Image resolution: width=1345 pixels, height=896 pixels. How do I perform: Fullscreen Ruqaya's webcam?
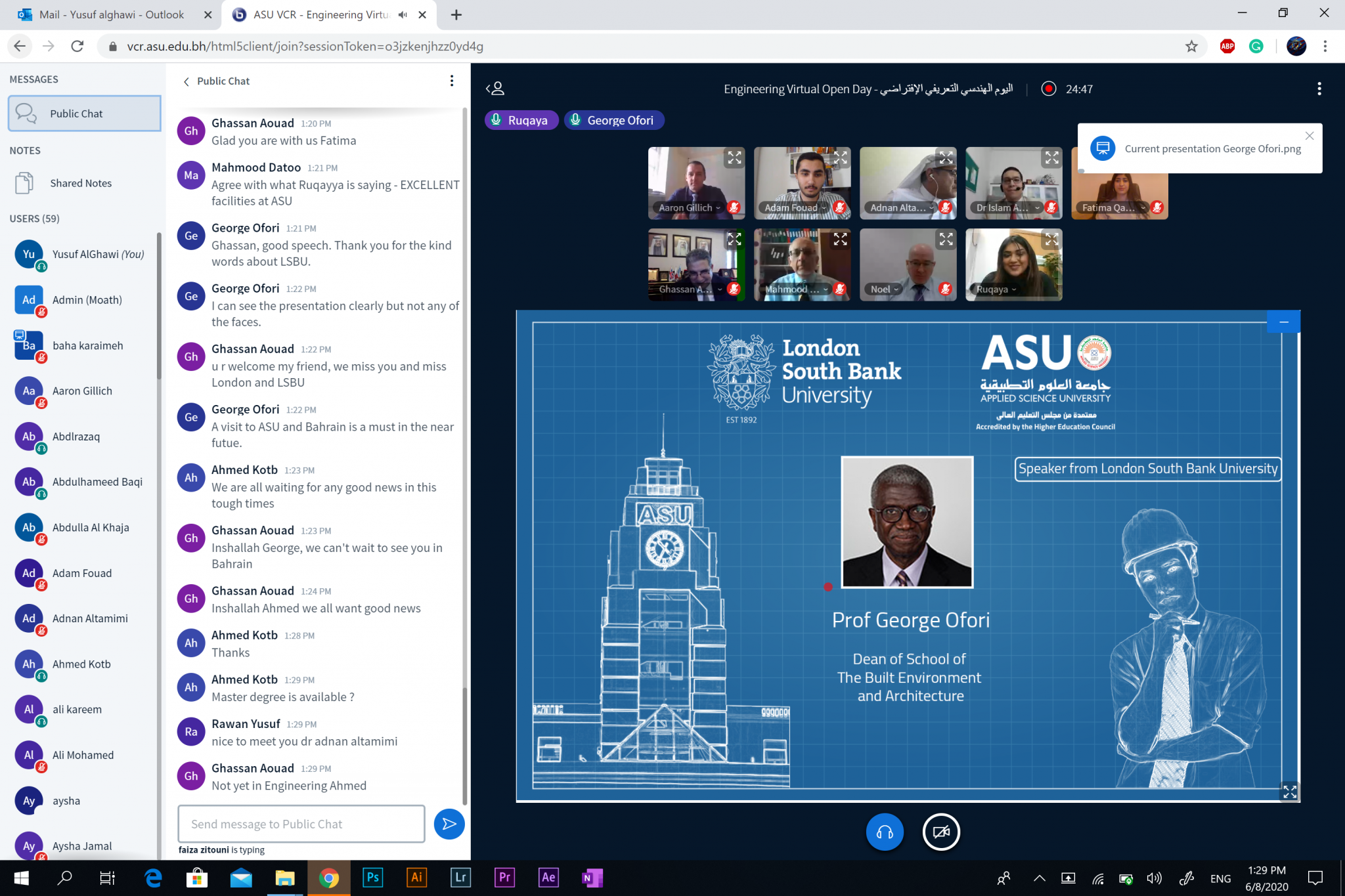[x=1052, y=240]
